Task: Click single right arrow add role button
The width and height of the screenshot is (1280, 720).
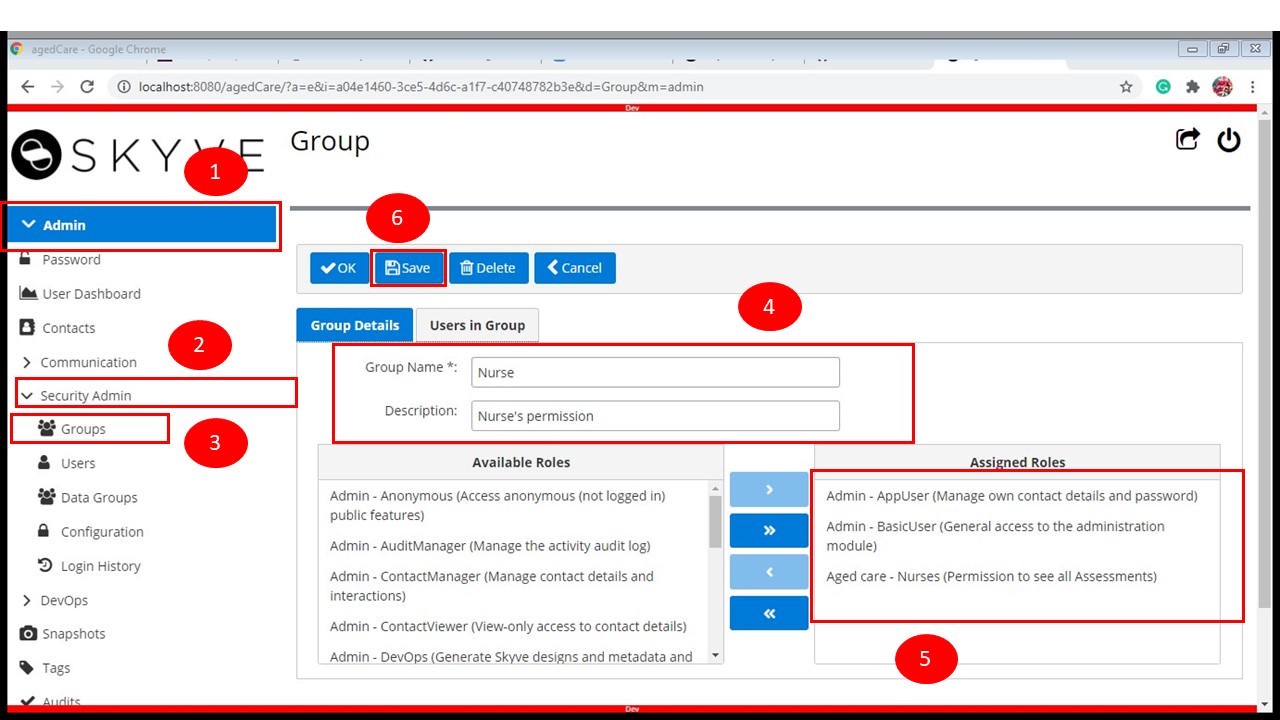Action: click(x=769, y=489)
